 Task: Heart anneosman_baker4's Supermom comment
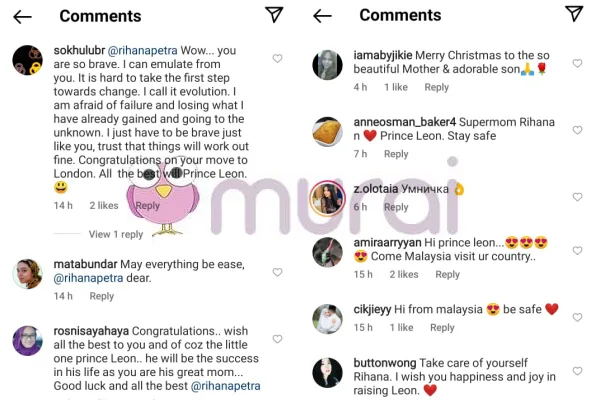click(x=577, y=130)
